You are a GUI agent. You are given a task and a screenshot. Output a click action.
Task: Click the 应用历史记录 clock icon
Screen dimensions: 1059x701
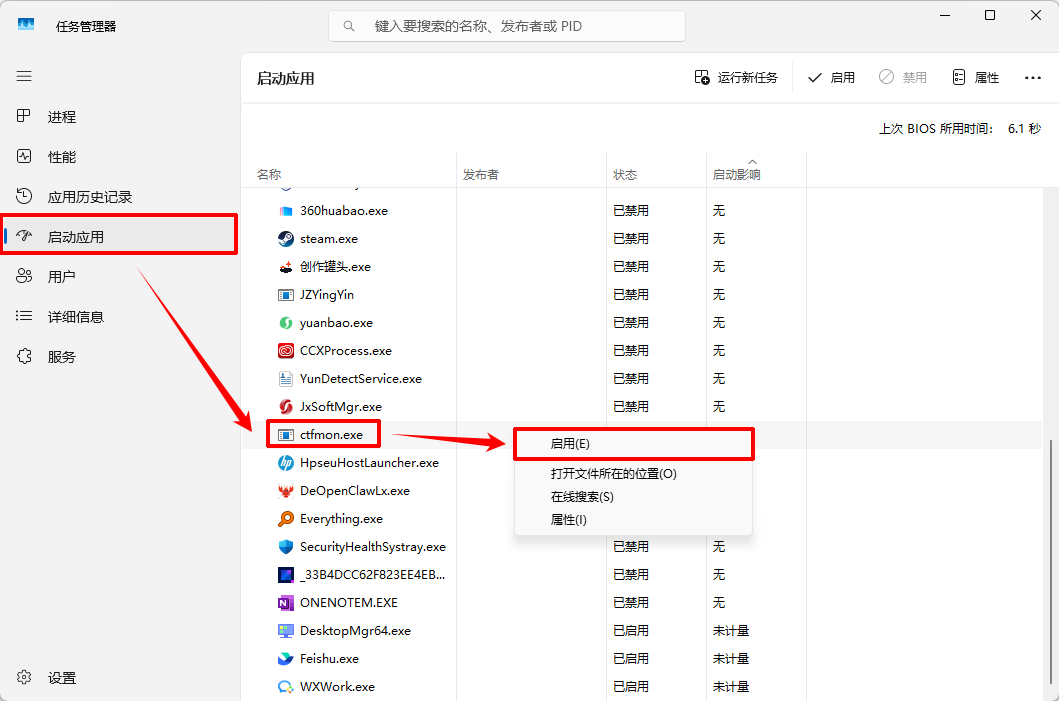pyautogui.click(x=24, y=197)
